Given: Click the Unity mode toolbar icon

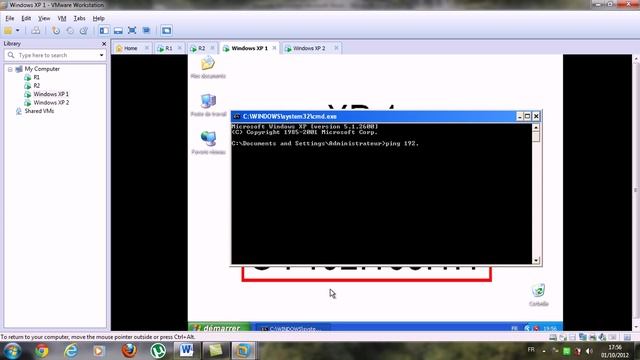Looking at the screenshot, I should (146, 31).
